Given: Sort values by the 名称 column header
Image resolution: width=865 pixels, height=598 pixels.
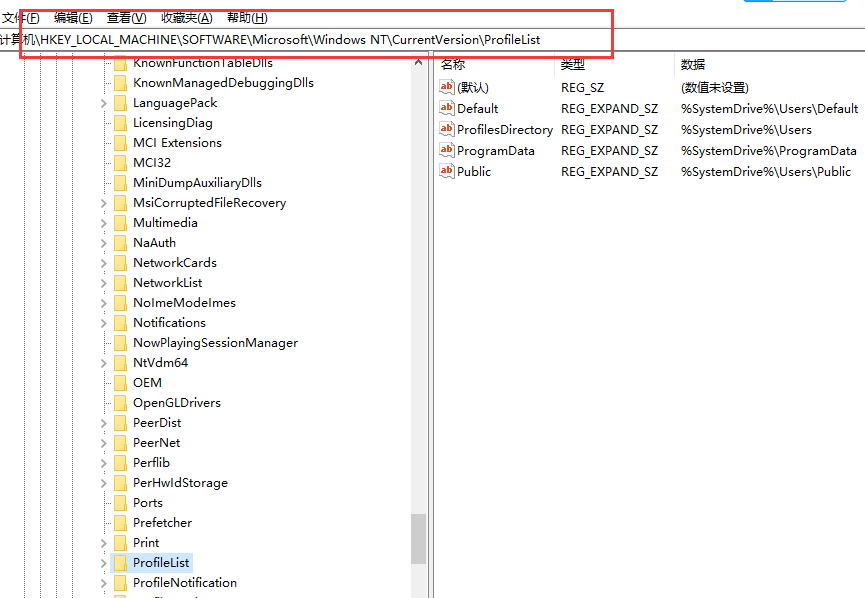Looking at the screenshot, I should [453, 64].
